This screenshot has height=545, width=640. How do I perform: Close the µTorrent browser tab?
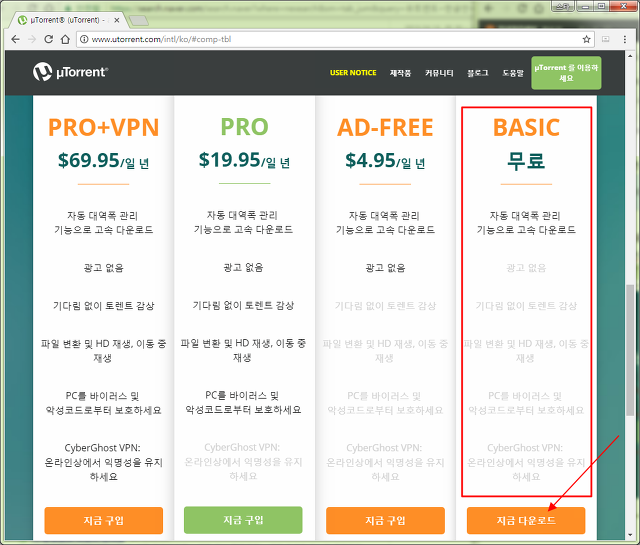point(117,20)
